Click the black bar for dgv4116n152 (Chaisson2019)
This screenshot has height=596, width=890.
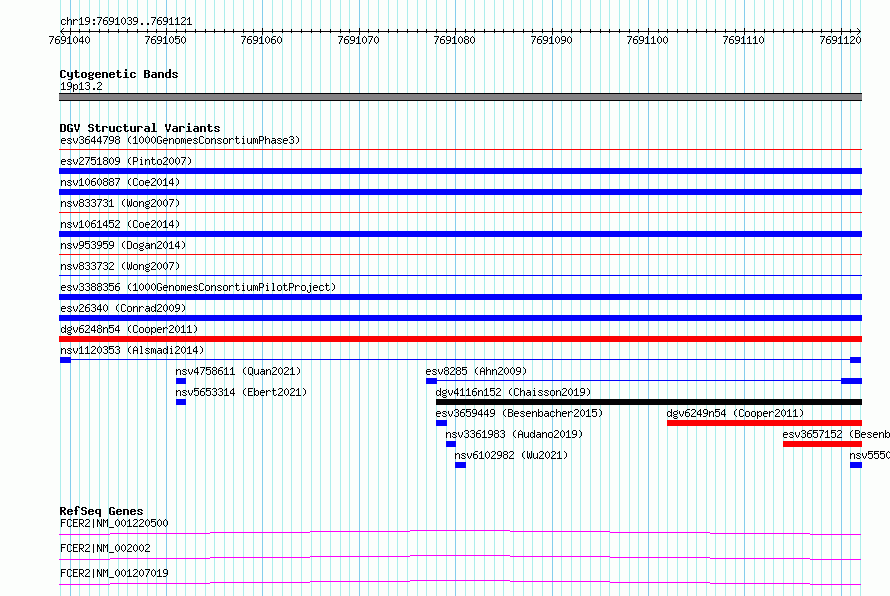click(648, 402)
